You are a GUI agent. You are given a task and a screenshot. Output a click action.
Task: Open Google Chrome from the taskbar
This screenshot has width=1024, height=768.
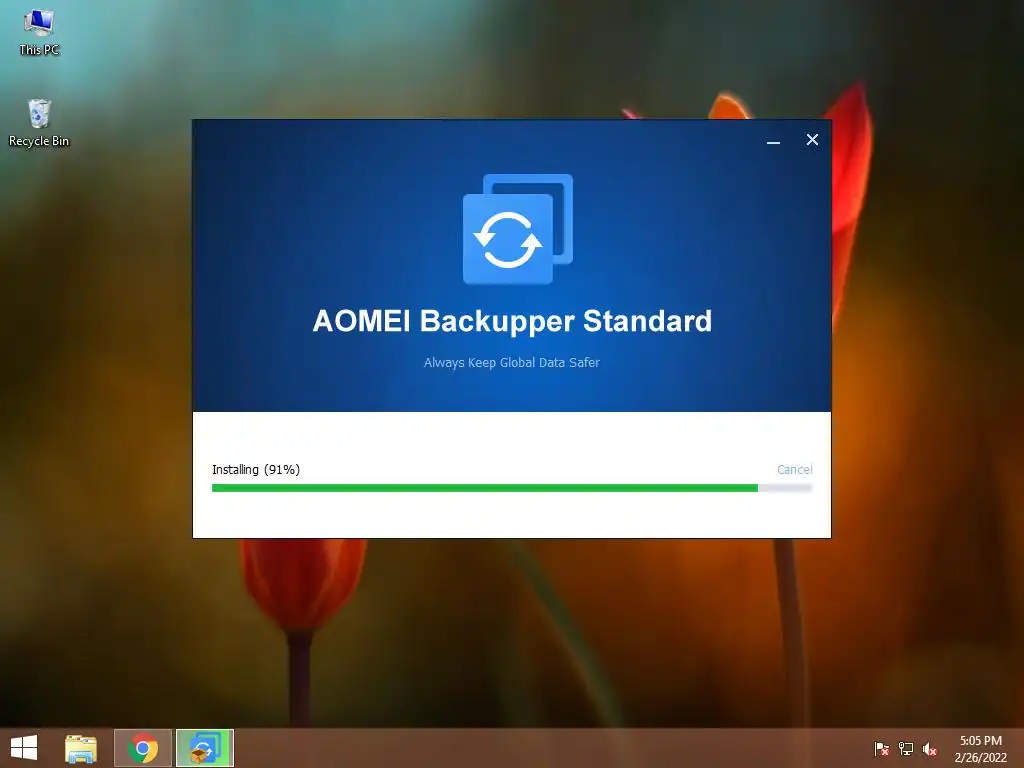click(143, 748)
